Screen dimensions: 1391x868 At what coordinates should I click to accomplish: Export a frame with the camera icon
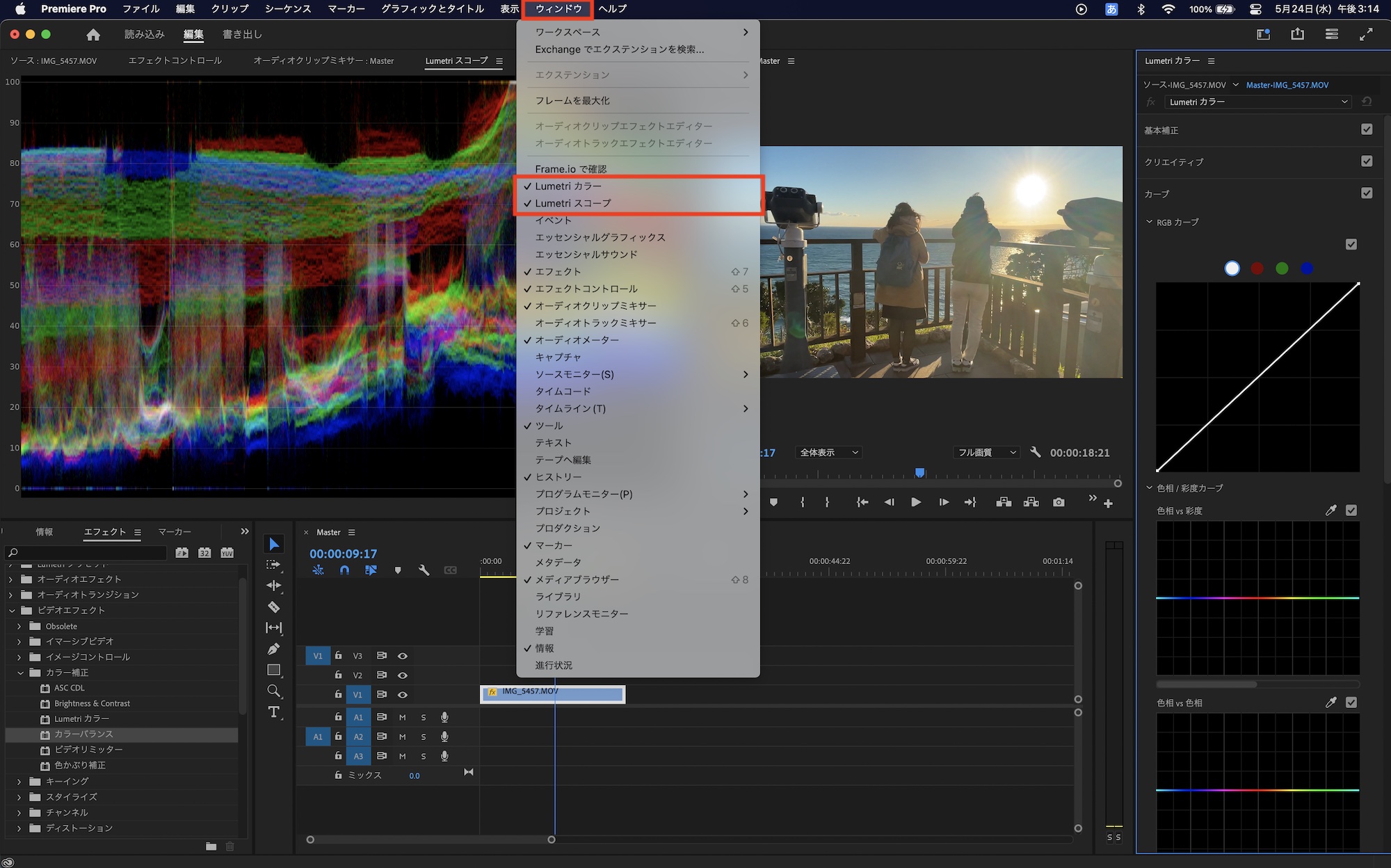click(x=1060, y=502)
